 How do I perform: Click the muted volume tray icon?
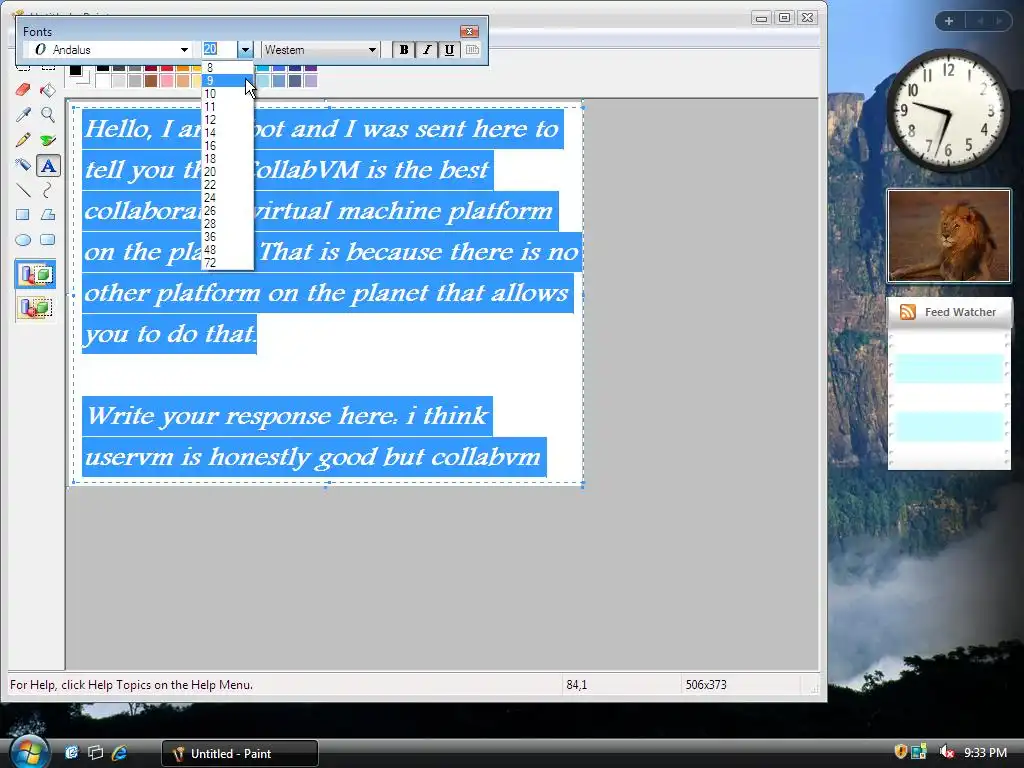[x=946, y=752]
